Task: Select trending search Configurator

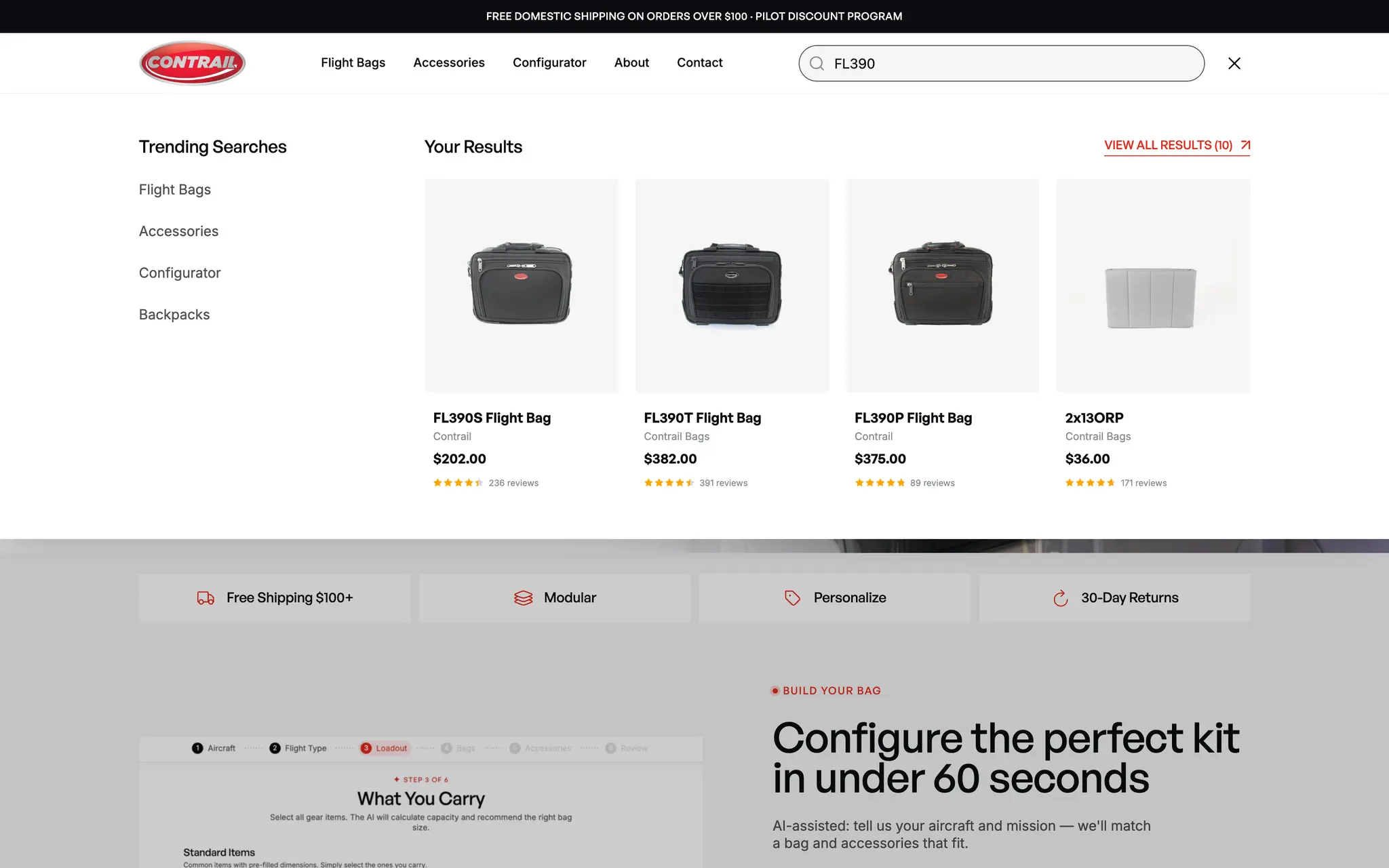Action: coord(180,273)
